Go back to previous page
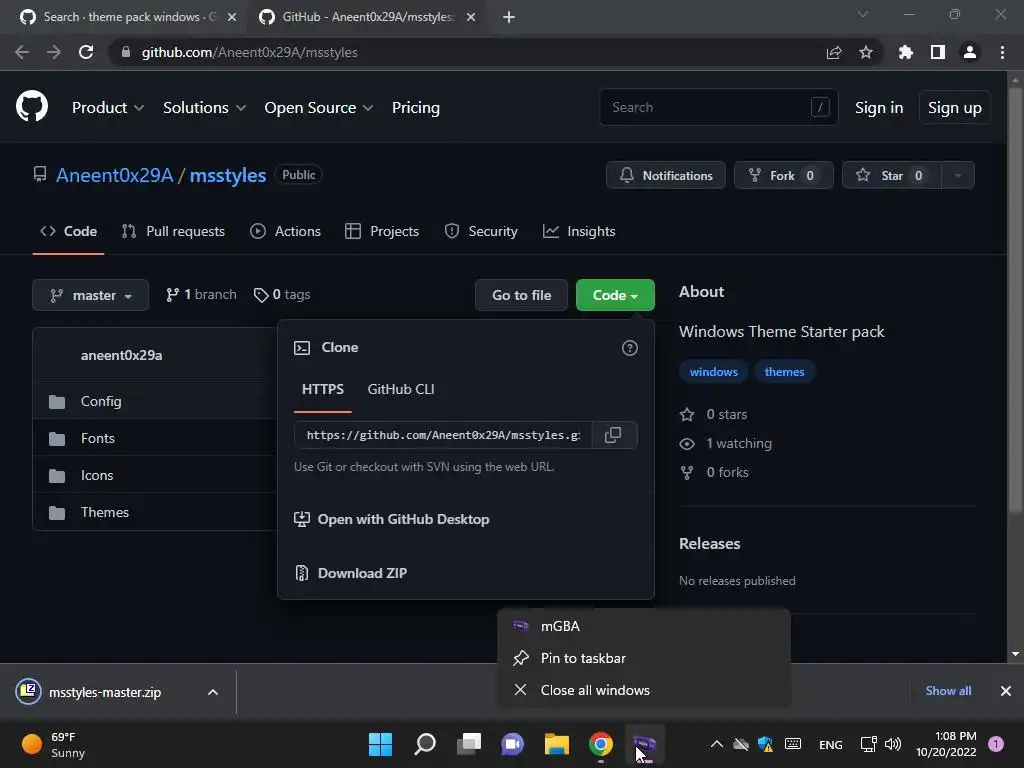The width and height of the screenshot is (1024, 768). tap(22, 52)
